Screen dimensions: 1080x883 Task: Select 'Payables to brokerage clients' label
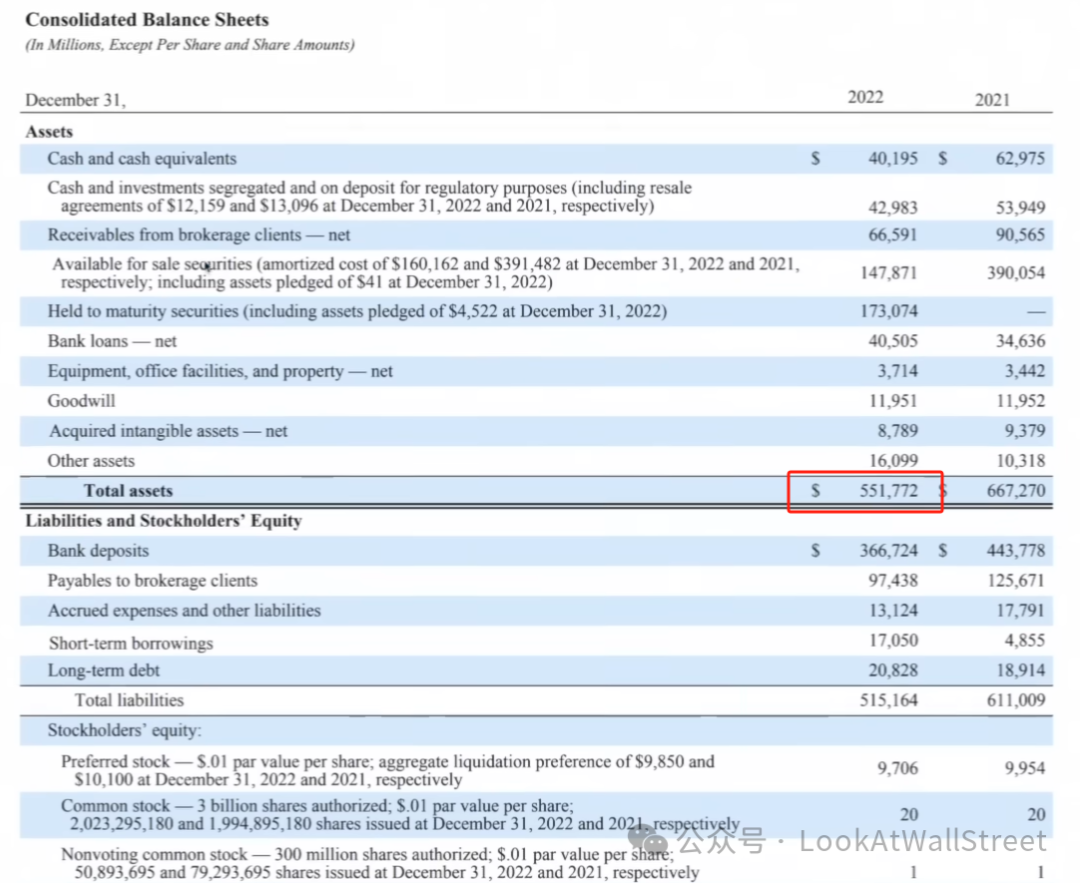tap(152, 581)
